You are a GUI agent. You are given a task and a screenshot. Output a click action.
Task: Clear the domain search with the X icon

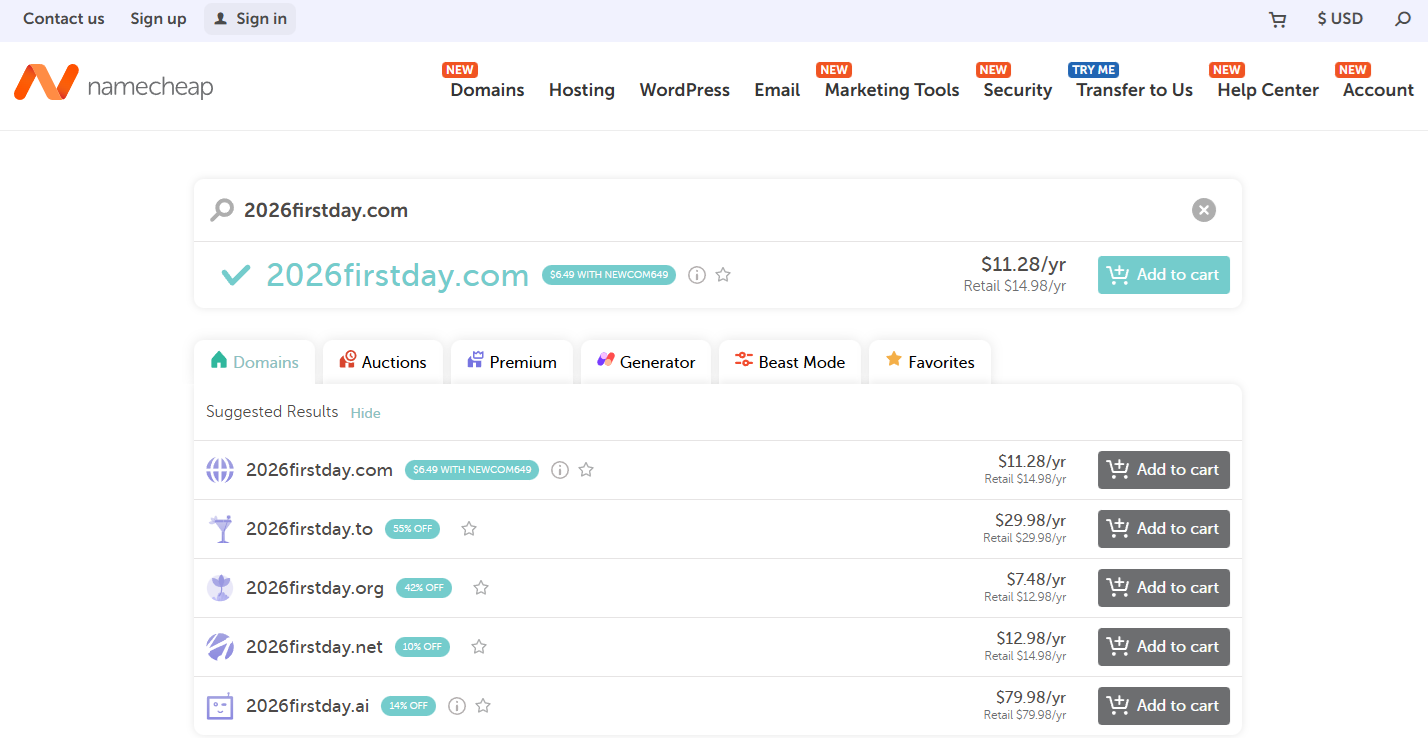tap(1204, 210)
